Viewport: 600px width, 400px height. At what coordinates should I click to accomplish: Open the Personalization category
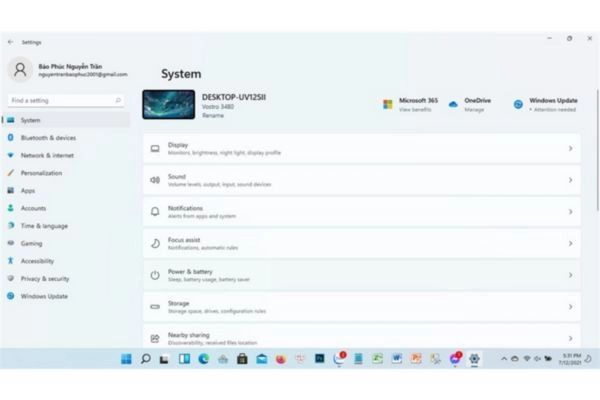41,173
